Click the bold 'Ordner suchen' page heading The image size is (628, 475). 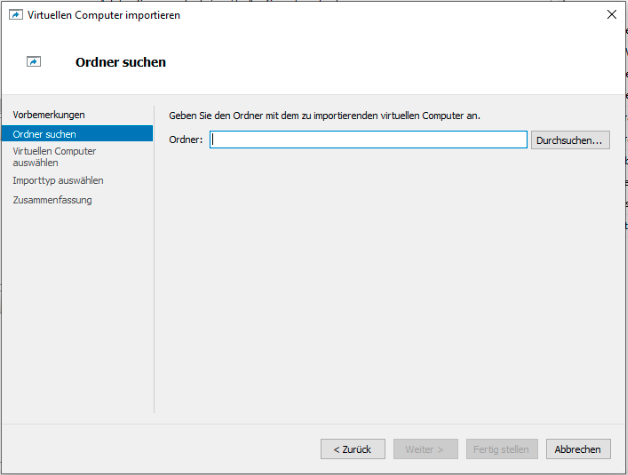120,62
